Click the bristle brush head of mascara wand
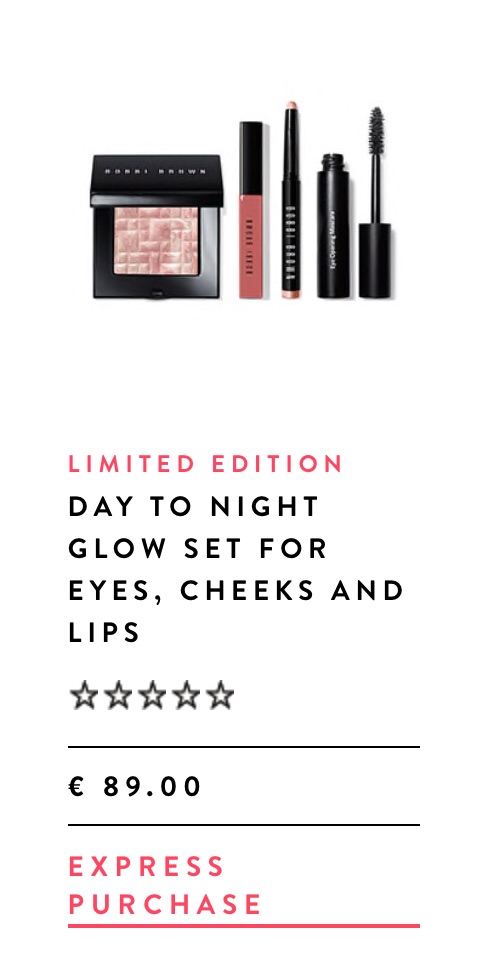The image size is (484, 976). 376,131
